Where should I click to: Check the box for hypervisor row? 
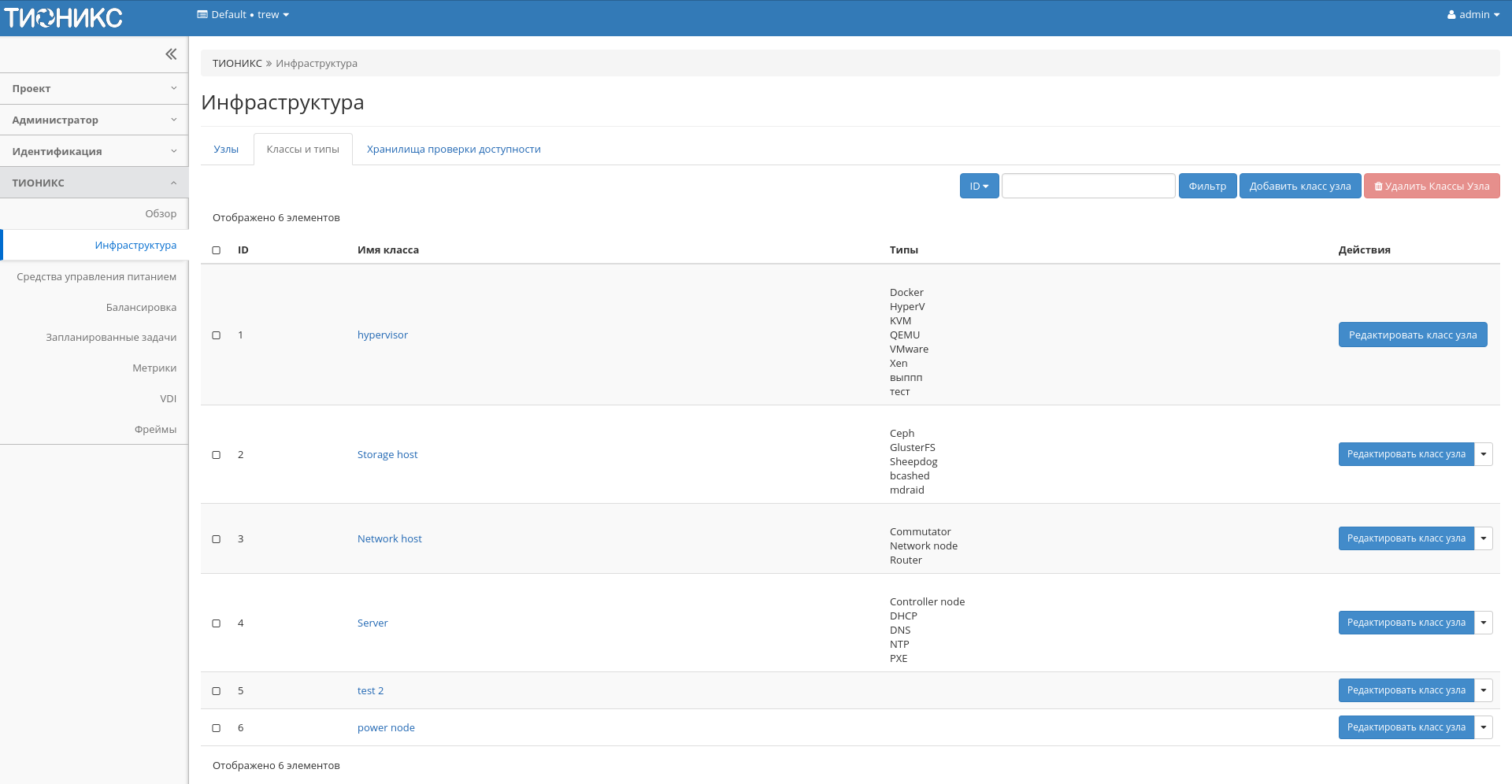pos(217,335)
